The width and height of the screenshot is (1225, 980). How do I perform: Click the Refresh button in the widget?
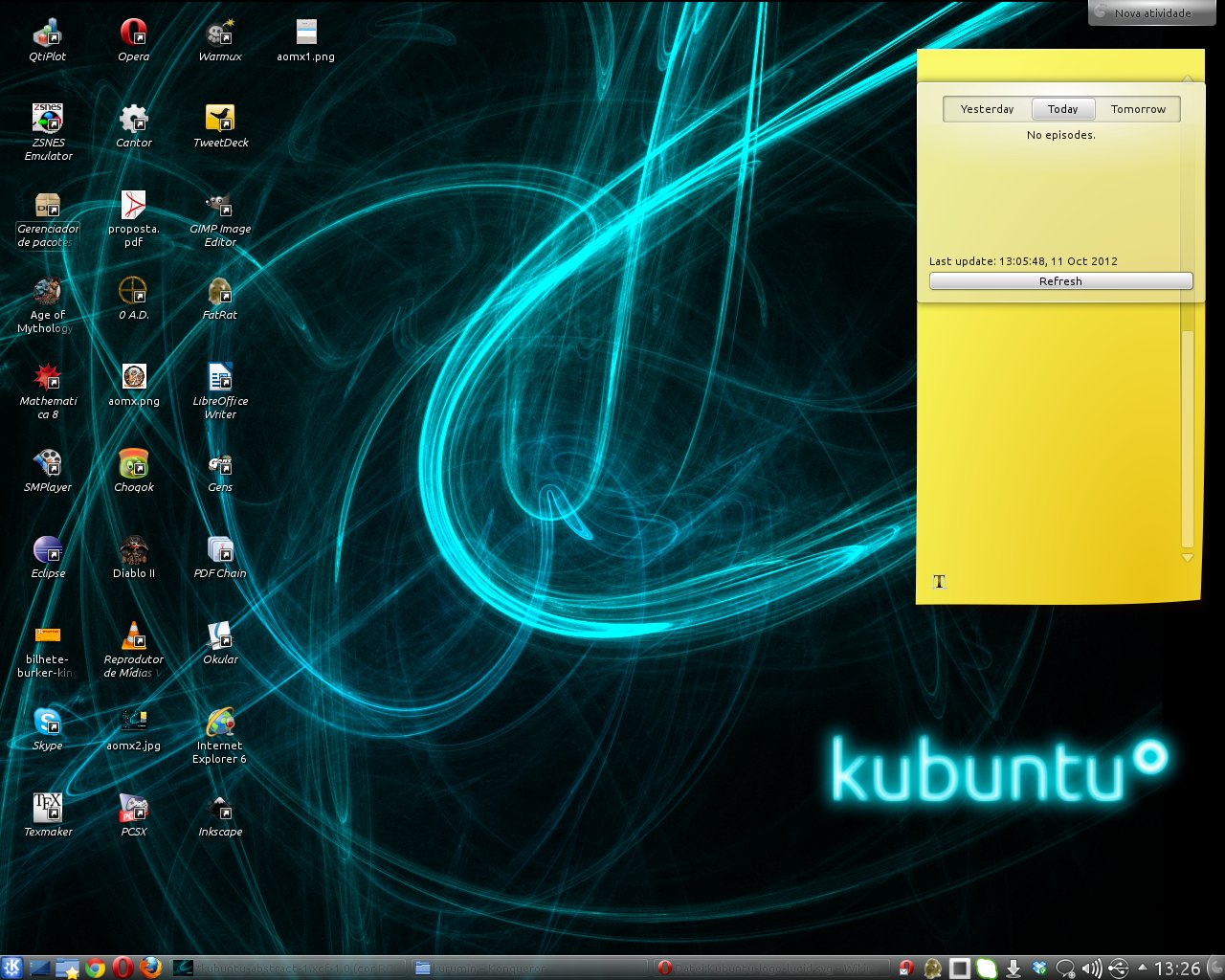[1060, 281]
